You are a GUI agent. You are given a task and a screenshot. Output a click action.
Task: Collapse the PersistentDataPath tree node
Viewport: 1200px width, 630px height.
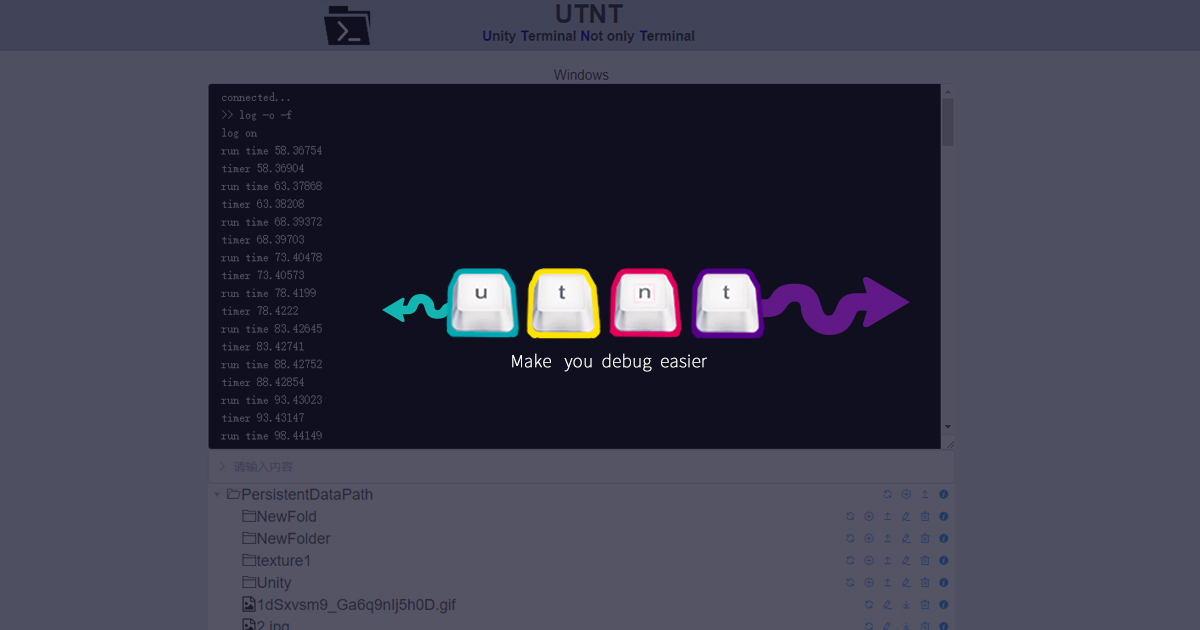[217, 494]
